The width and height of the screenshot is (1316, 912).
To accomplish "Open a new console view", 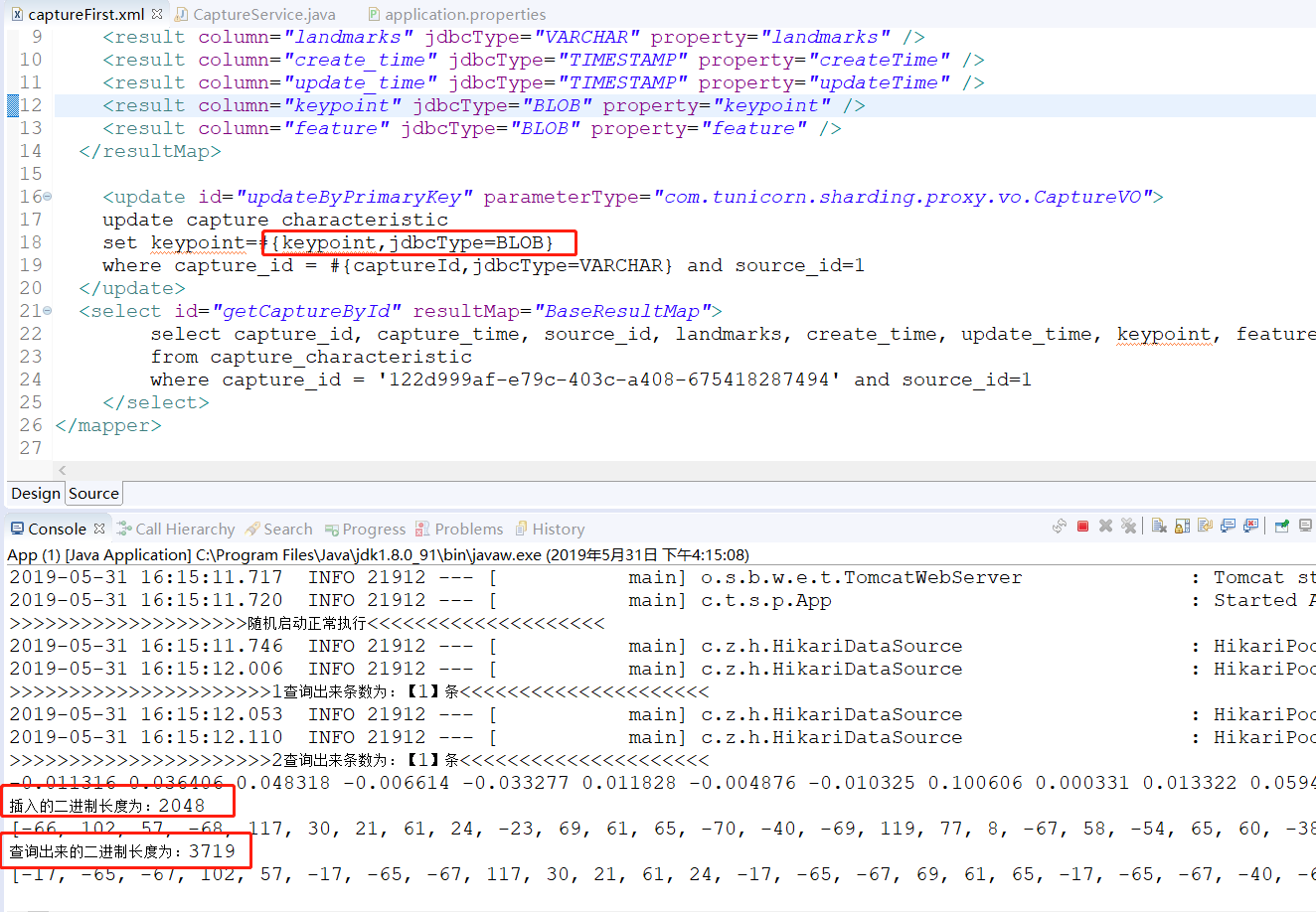I will click(x=1313, y=528).
